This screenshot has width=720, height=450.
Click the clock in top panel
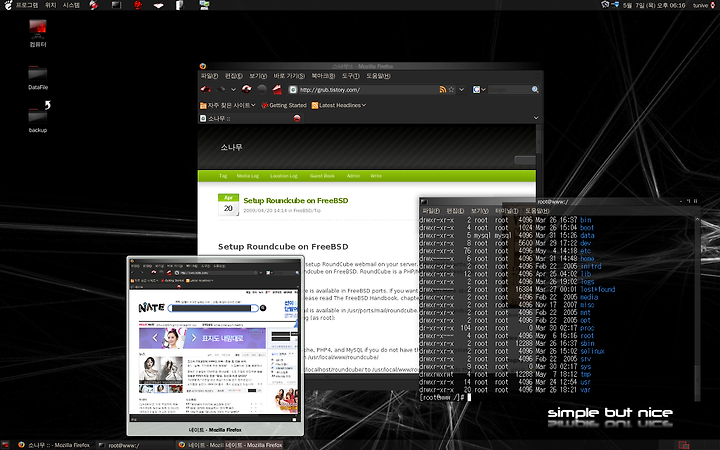point(654,5)
